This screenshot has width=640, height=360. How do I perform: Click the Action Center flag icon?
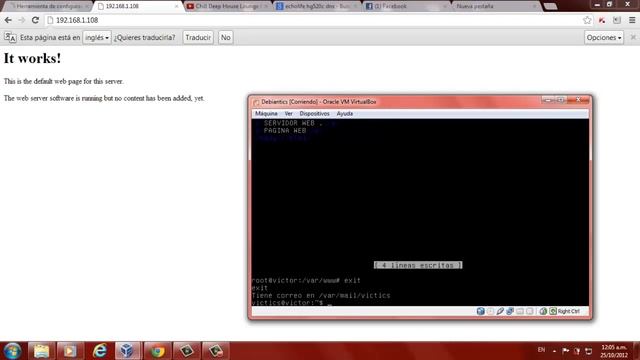click(x=565, y=351)
